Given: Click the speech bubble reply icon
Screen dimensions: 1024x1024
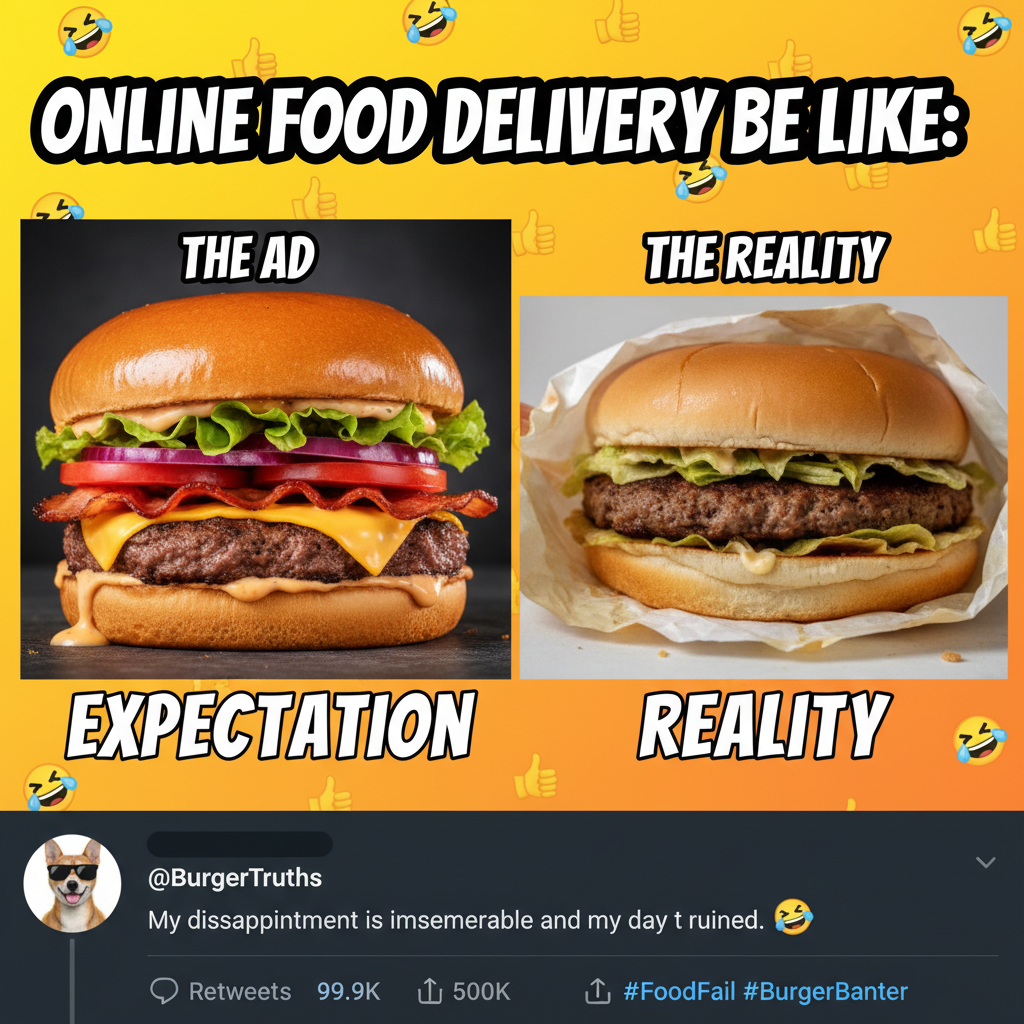Looking at the screenshot, I should (x=164, y=991).
